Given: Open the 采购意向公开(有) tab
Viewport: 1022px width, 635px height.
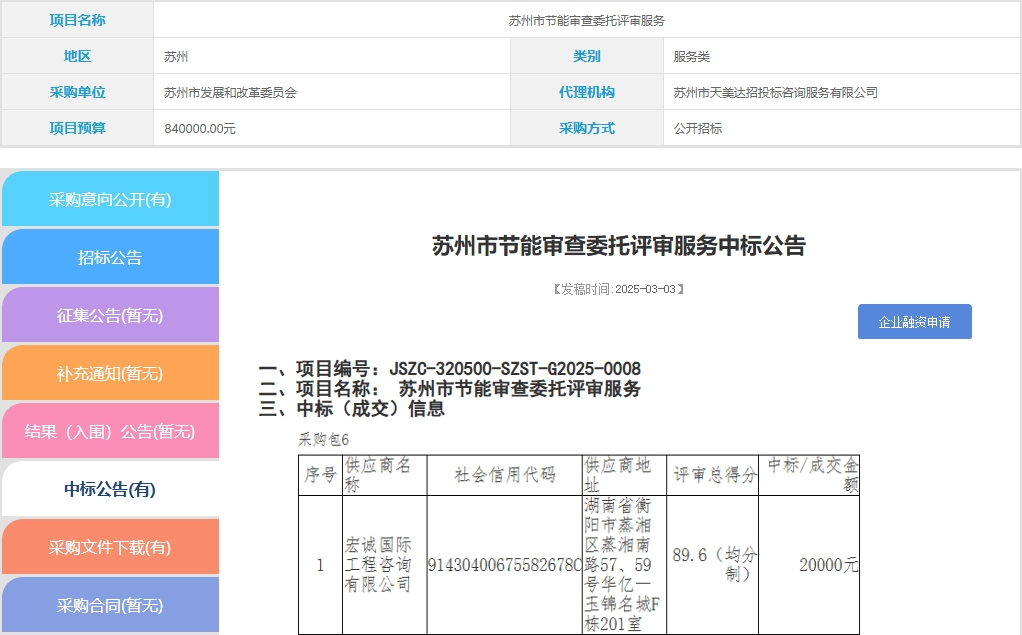Looking at the screenshot, I should pos(110,199).
